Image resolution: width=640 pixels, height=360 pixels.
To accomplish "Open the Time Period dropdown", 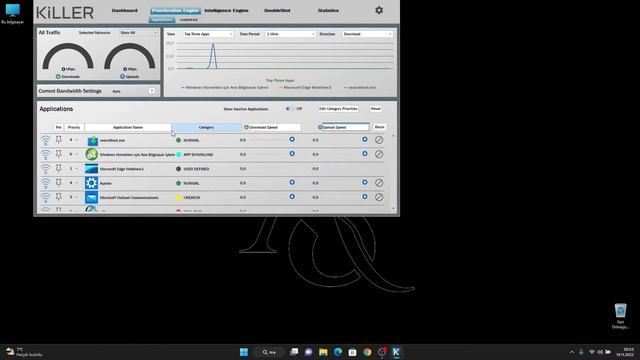I will click(x=290, y=34).
